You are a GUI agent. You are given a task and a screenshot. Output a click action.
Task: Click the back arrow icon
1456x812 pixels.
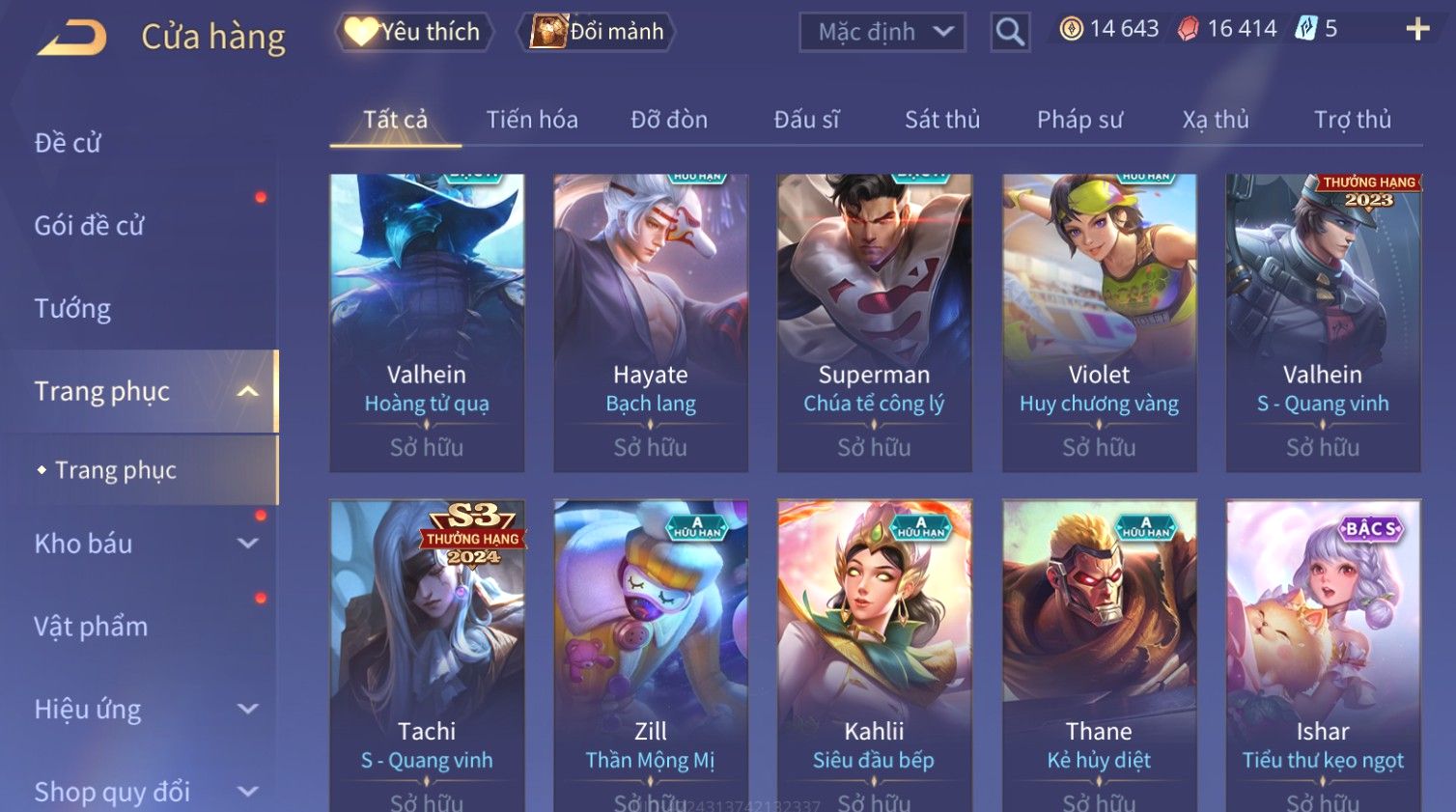pos(71,38)
